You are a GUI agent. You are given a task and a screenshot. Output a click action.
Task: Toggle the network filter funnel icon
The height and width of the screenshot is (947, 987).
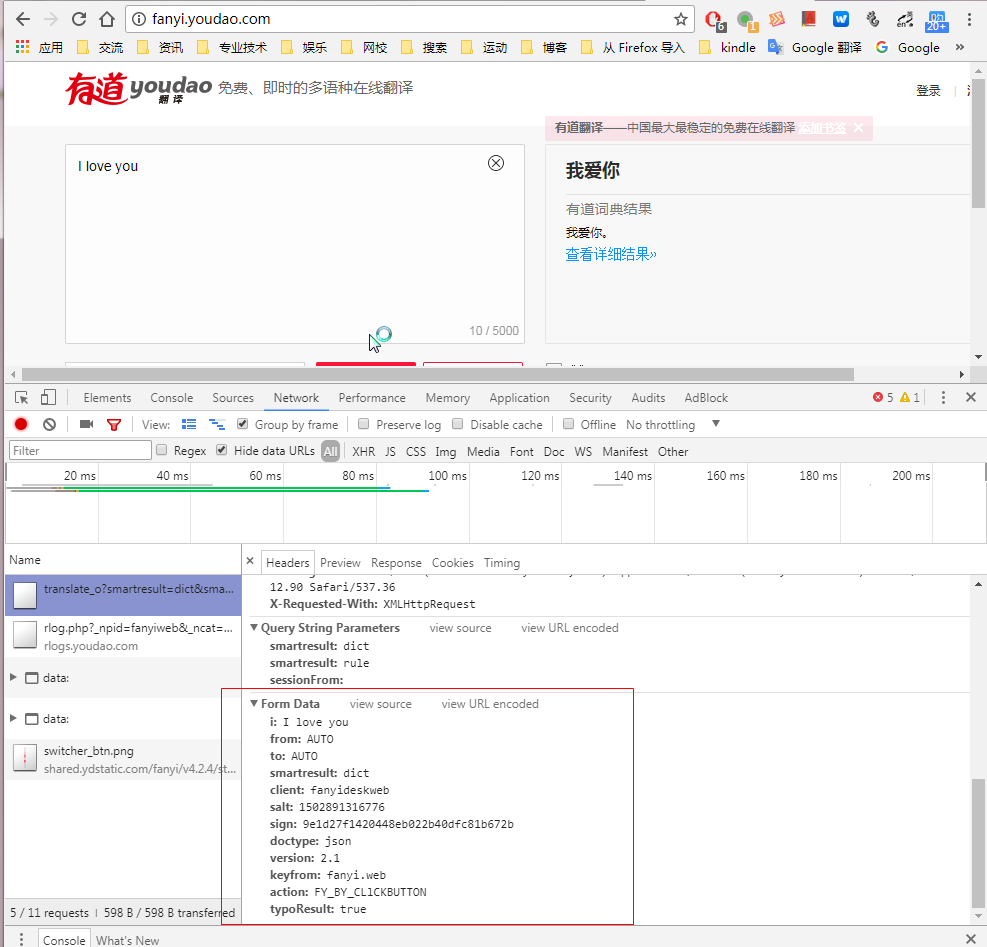coord(114,424)
